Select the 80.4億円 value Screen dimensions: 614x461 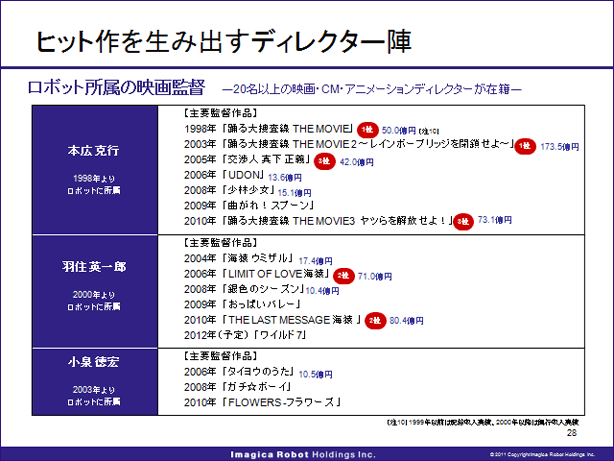coord(406,321)
